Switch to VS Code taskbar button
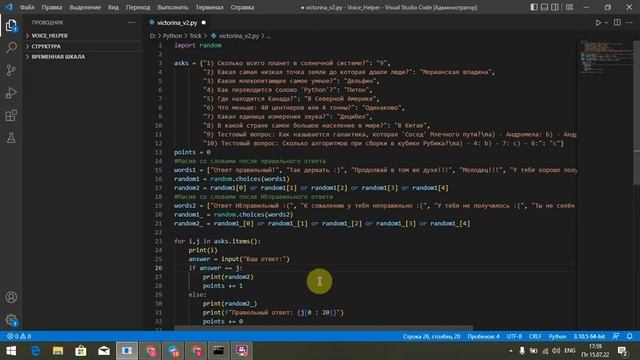640x360 pixels. (x=127, y=351)
